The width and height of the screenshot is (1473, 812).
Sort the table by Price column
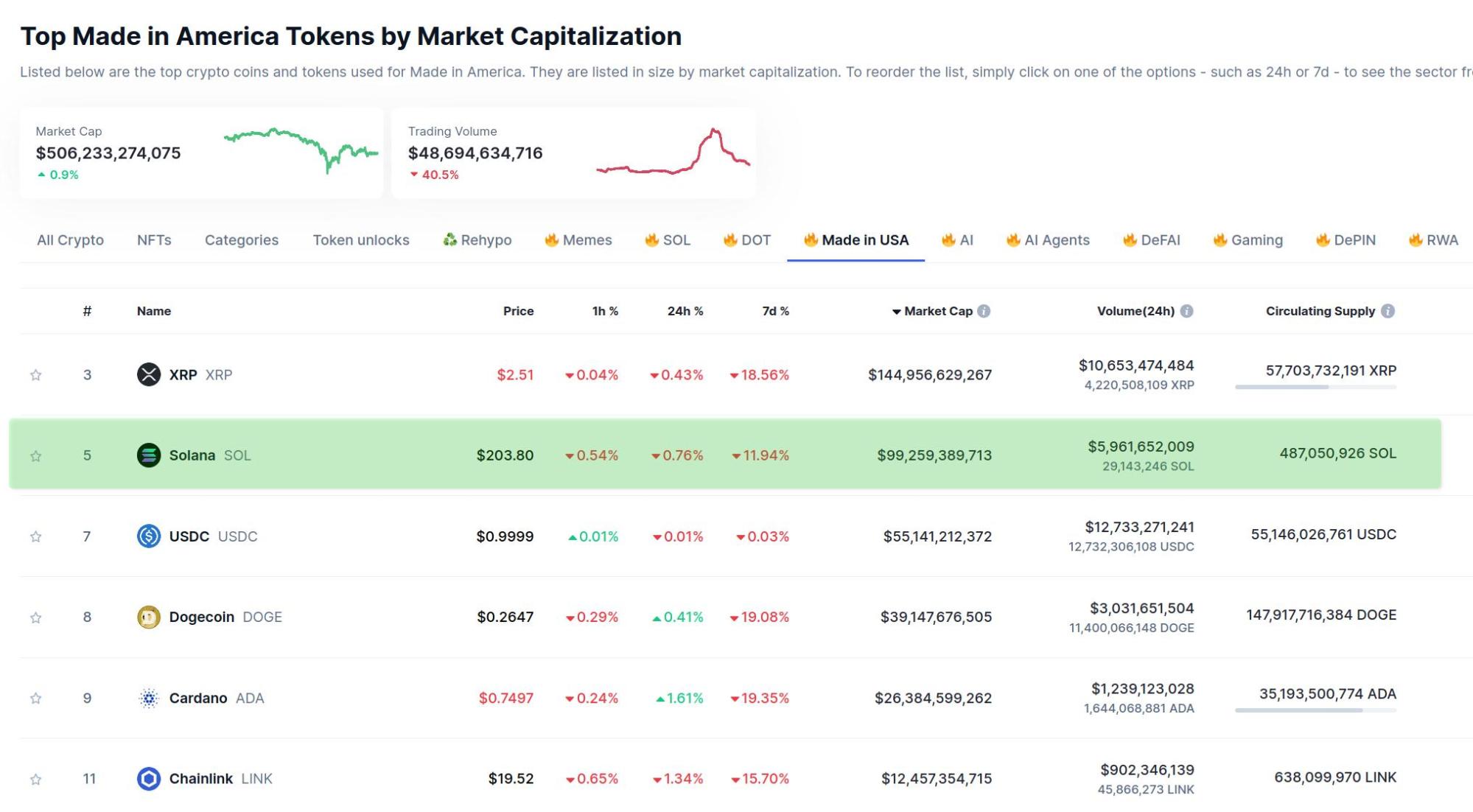point(518,311)
